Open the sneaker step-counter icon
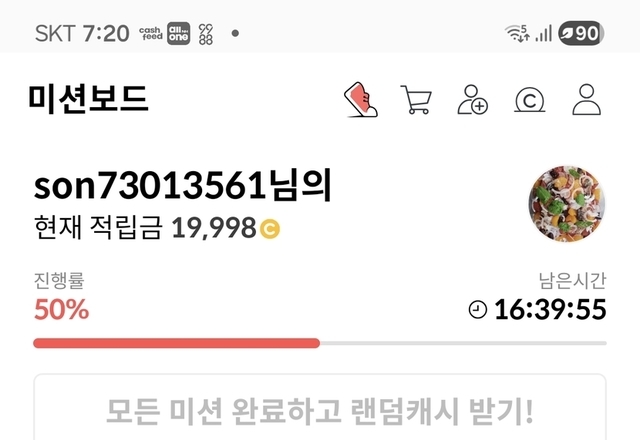Image resolution: width=640 pixels, height=440 pixels. click(x=361, y=100)
